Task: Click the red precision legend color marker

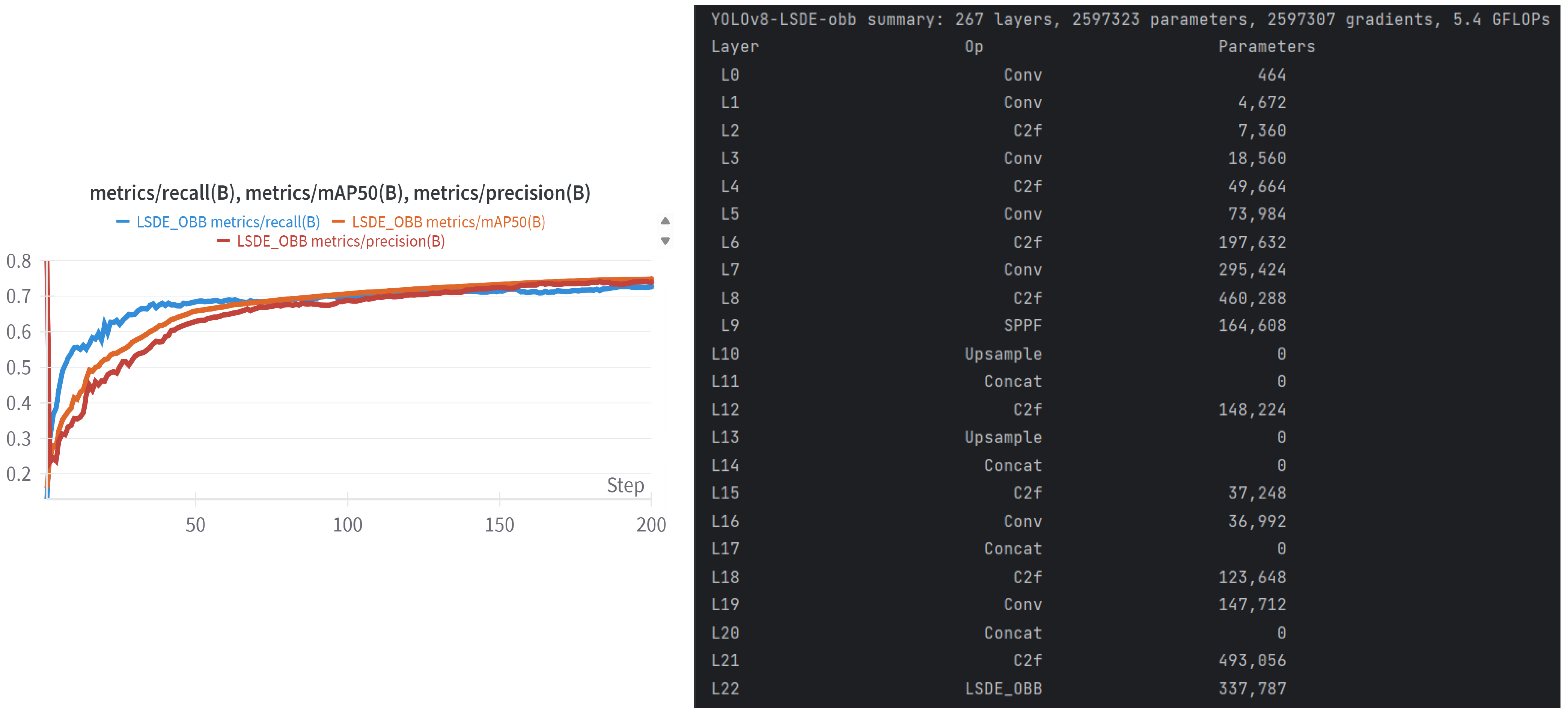Action: [x=223, y=242]
